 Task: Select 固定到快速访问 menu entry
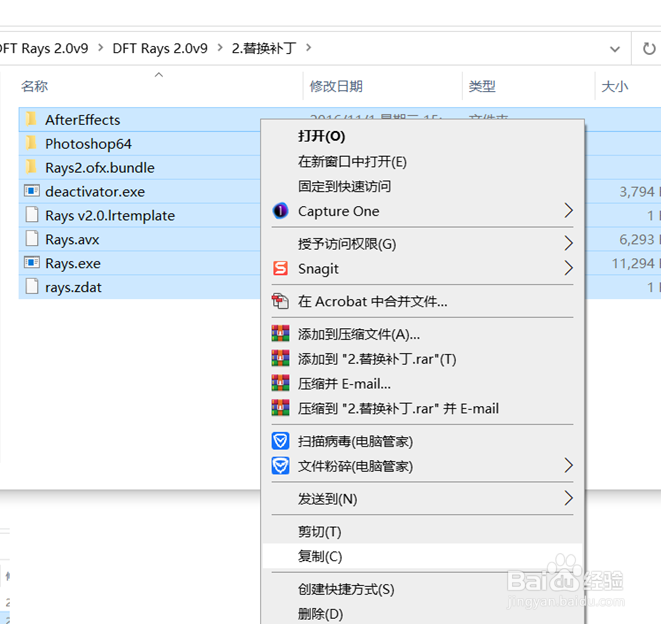[422, 186]
